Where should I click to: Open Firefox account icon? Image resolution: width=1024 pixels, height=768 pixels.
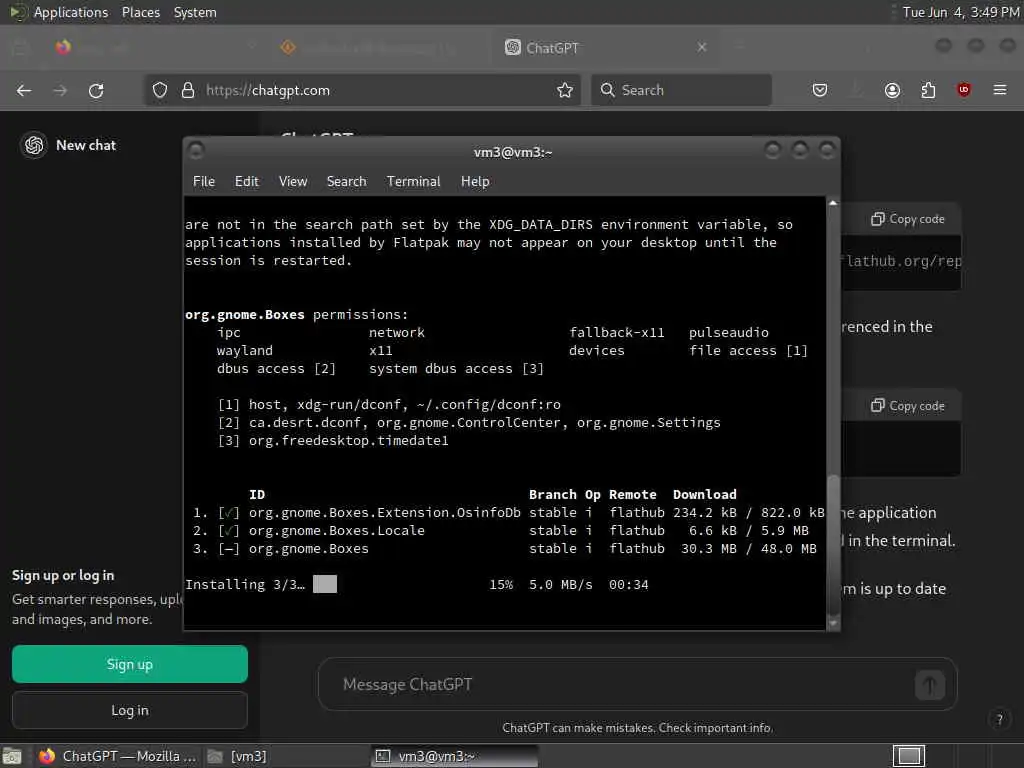point(892,90)
